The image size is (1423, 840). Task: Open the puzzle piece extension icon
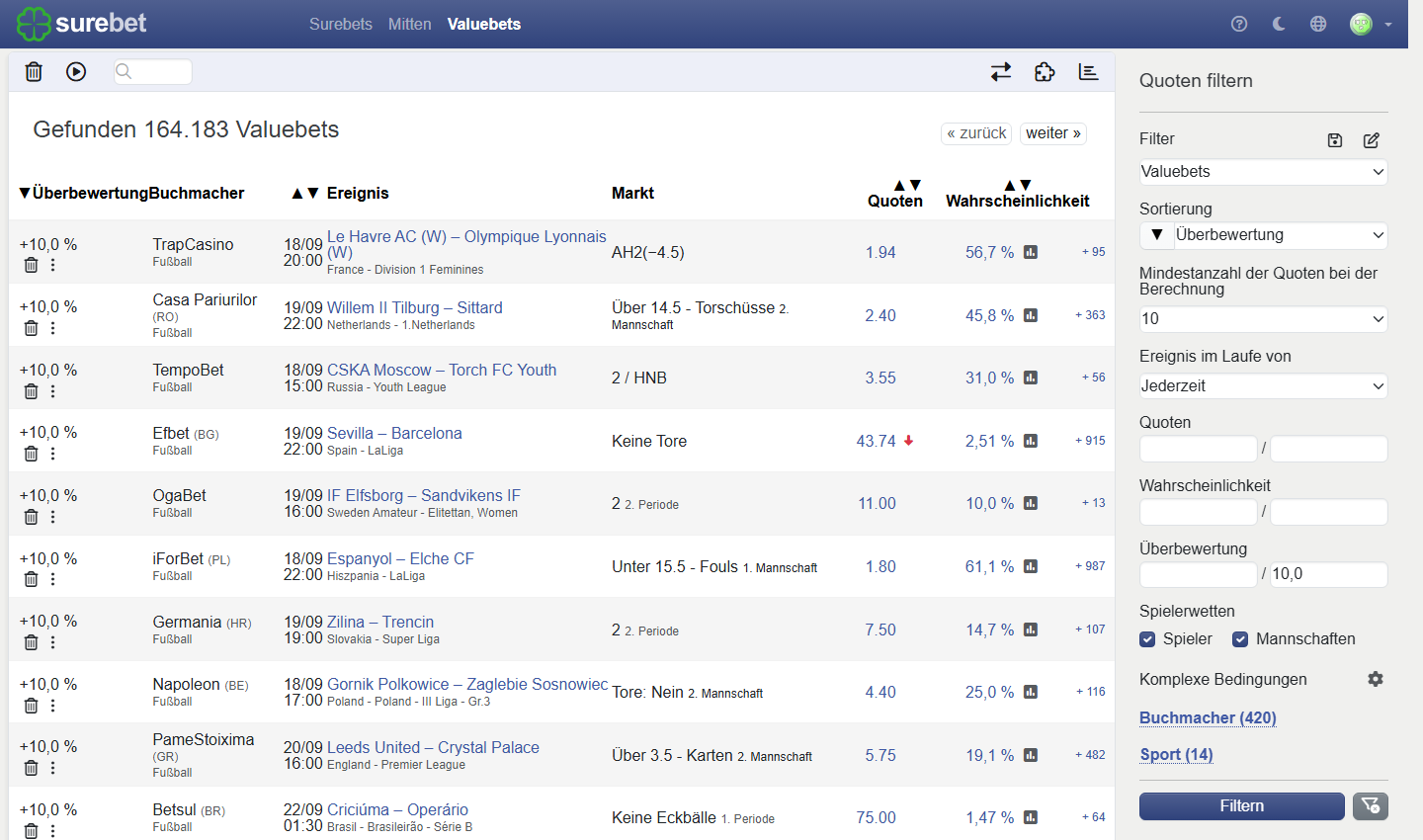1045,71
